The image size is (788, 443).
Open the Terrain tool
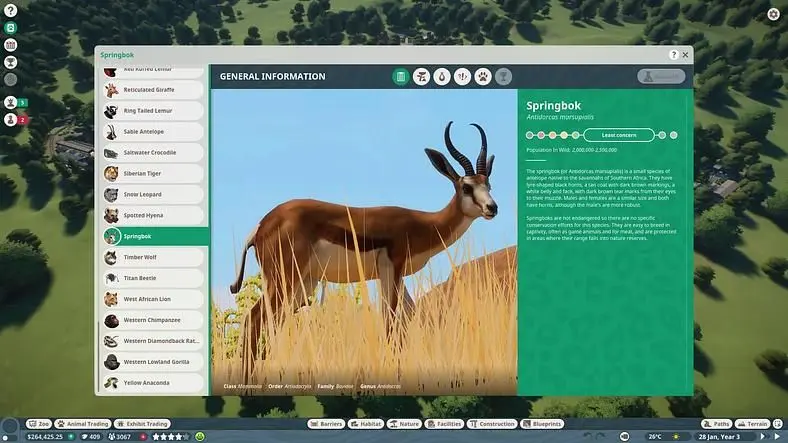tap(753, 424)
